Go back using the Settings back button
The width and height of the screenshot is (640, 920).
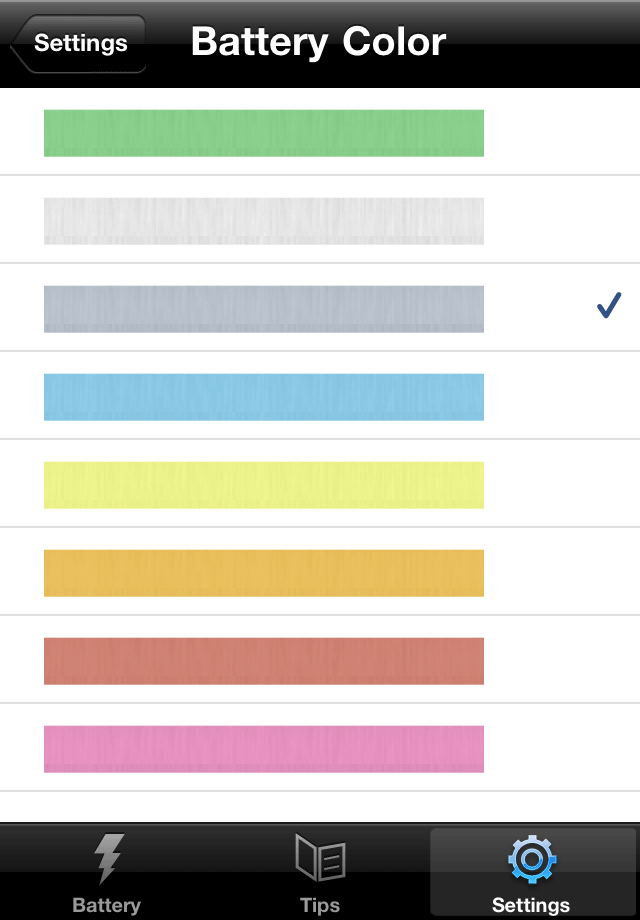coord(78,44)
